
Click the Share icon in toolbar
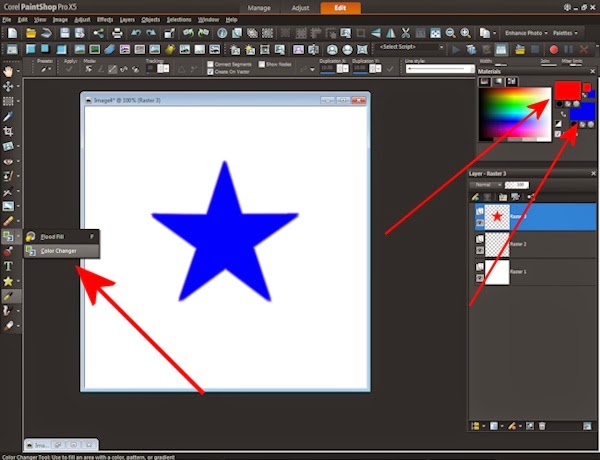tap(98, 33)
